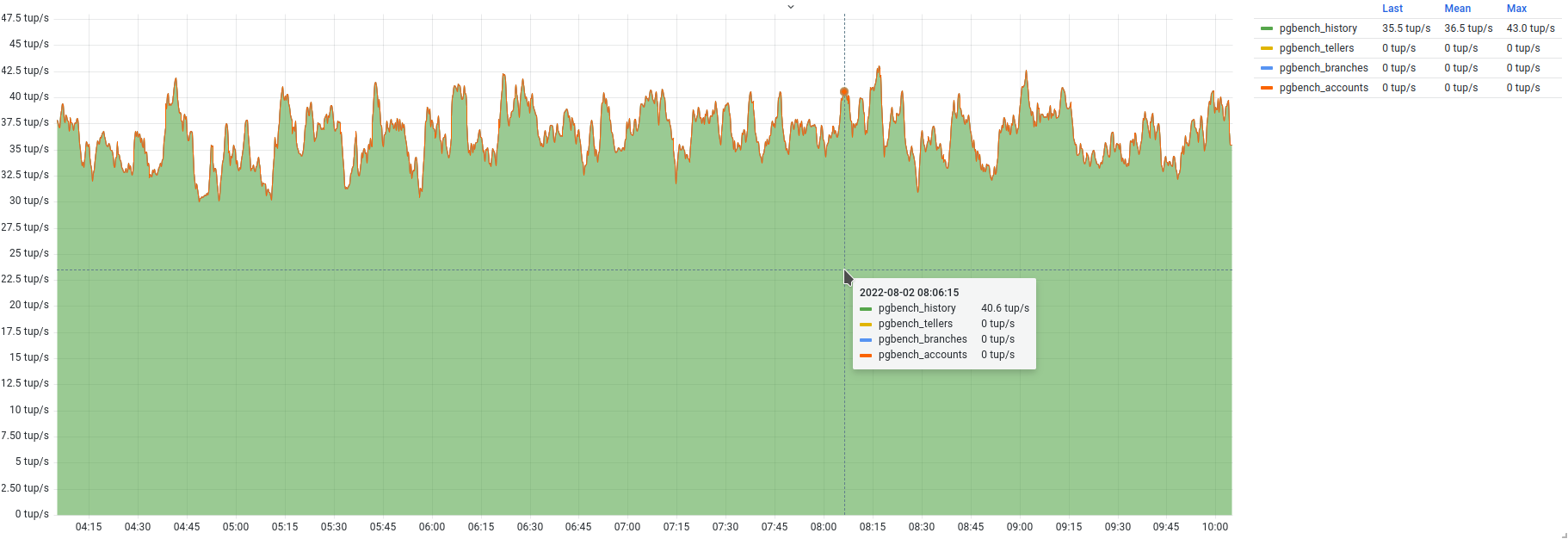The height and width of the screenshot is (539, 1568).
Task: Toggle the pgbench_tellers series label in the legend
Action: pyautogui.click(x=1316, y=48)
